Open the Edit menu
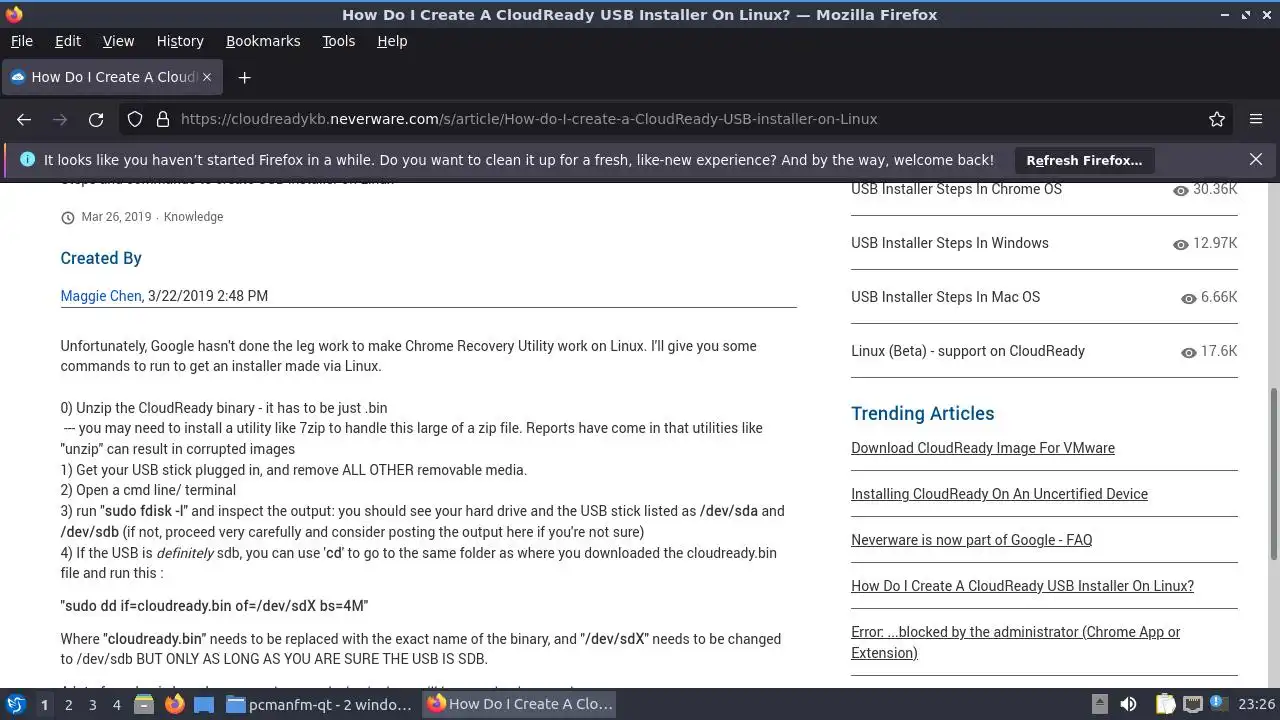Image resolution: width=1280 pixels, height=720 pixels. coord(68,41)
